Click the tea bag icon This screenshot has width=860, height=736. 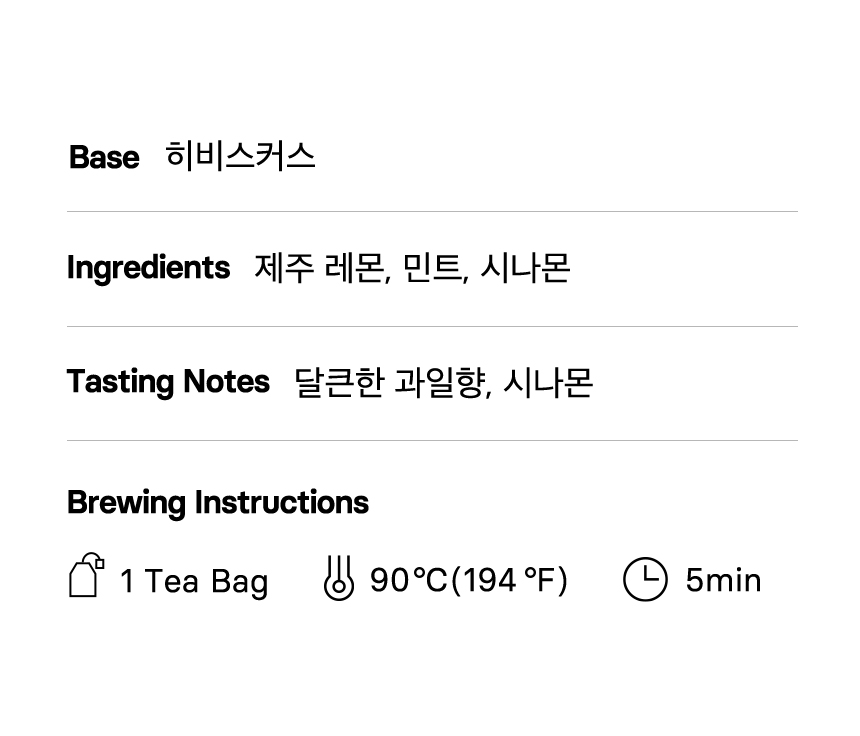86,576
